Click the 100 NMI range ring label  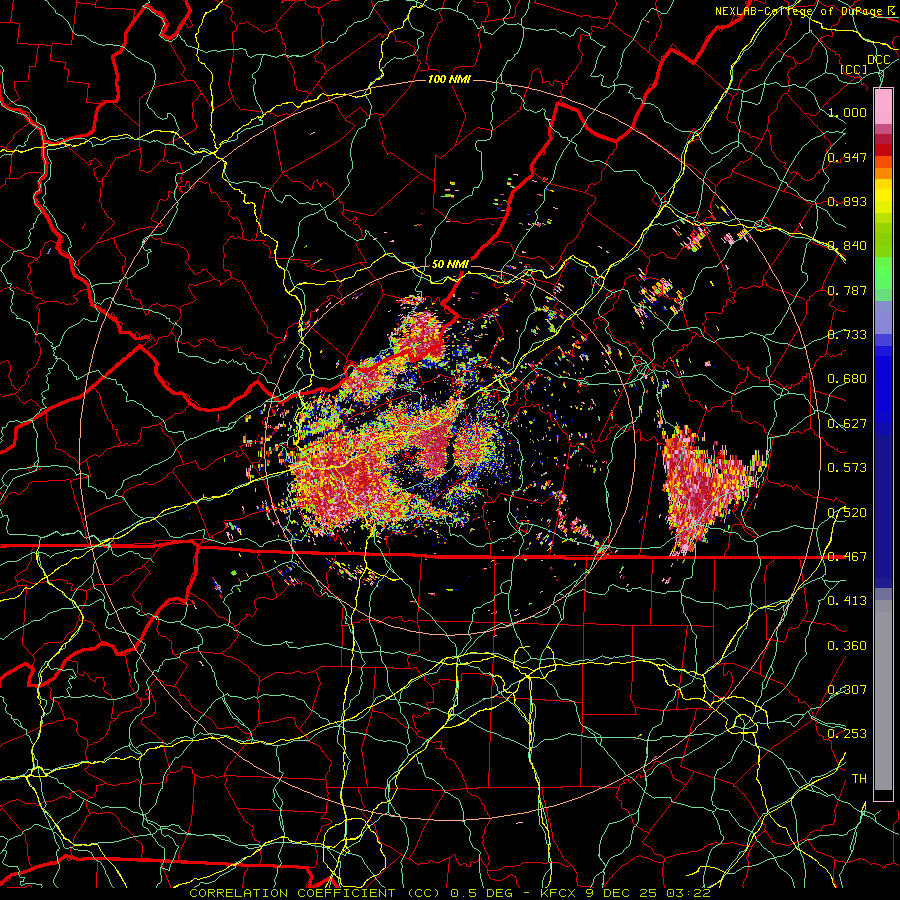coord(449,79)
